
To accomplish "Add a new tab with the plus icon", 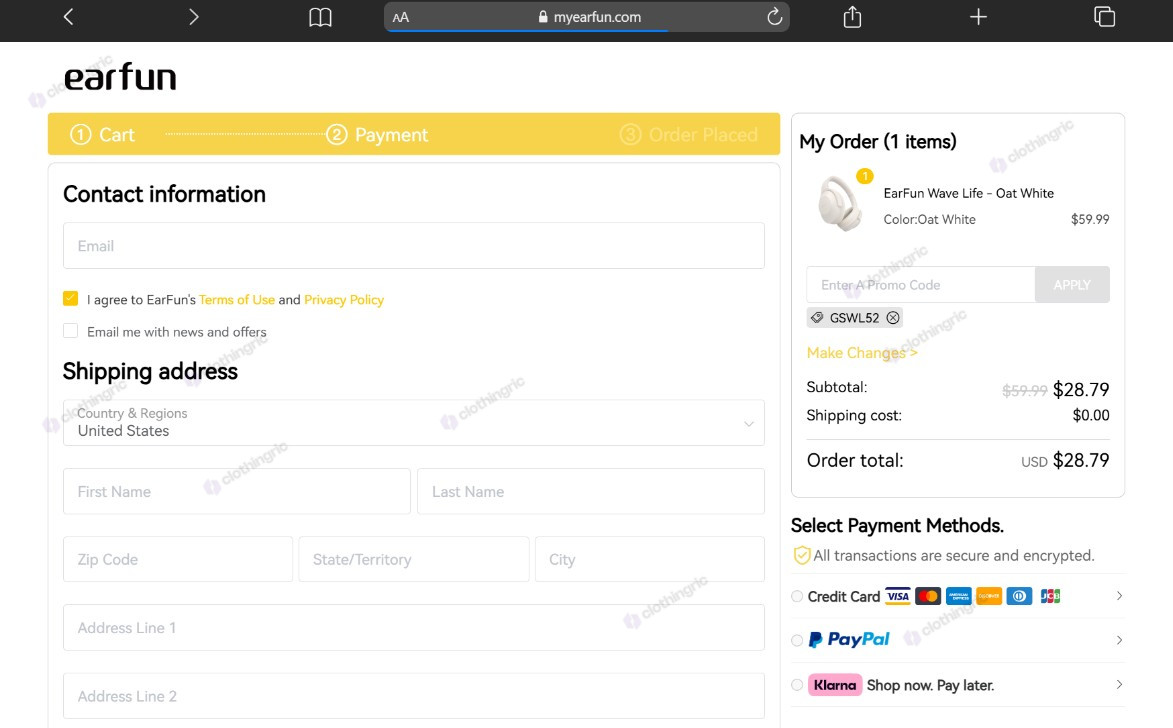I will (x=978, y=16).
